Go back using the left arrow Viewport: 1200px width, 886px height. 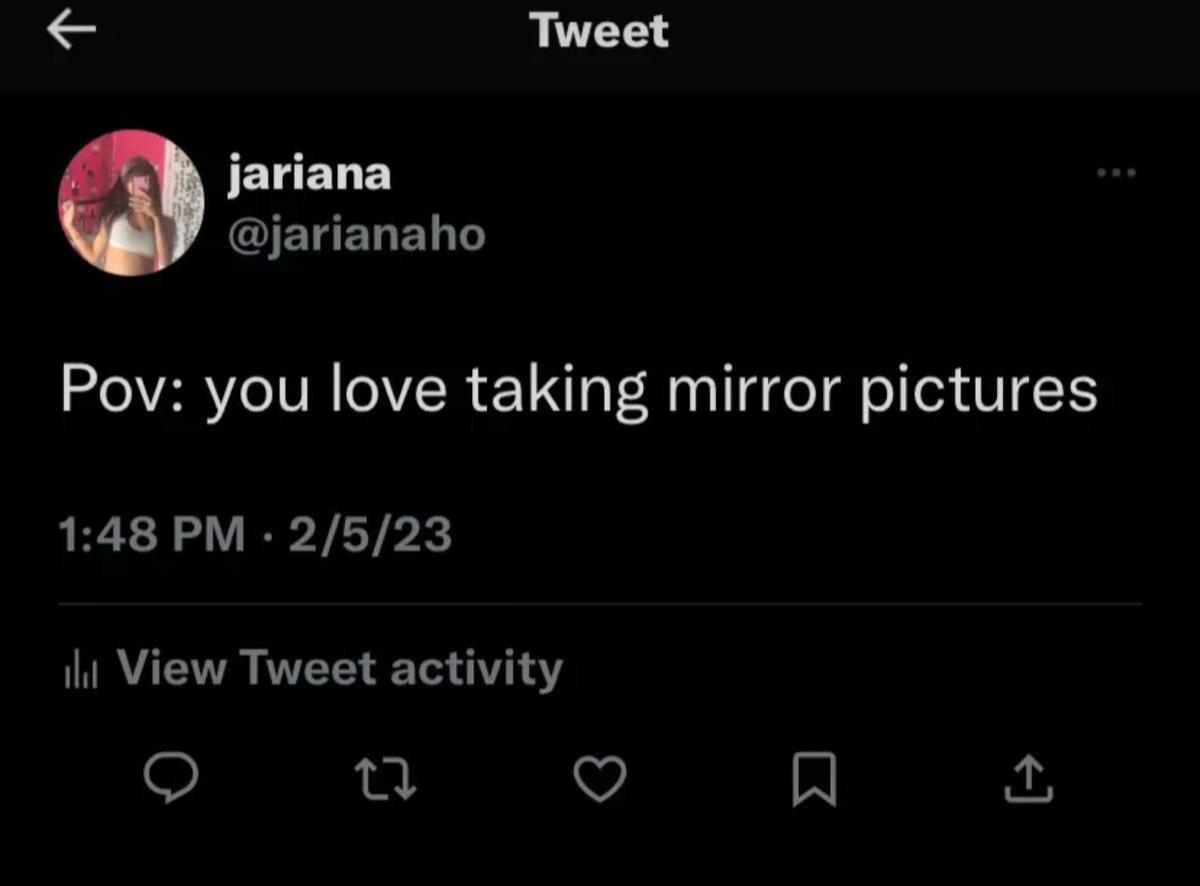pos(71,30)
